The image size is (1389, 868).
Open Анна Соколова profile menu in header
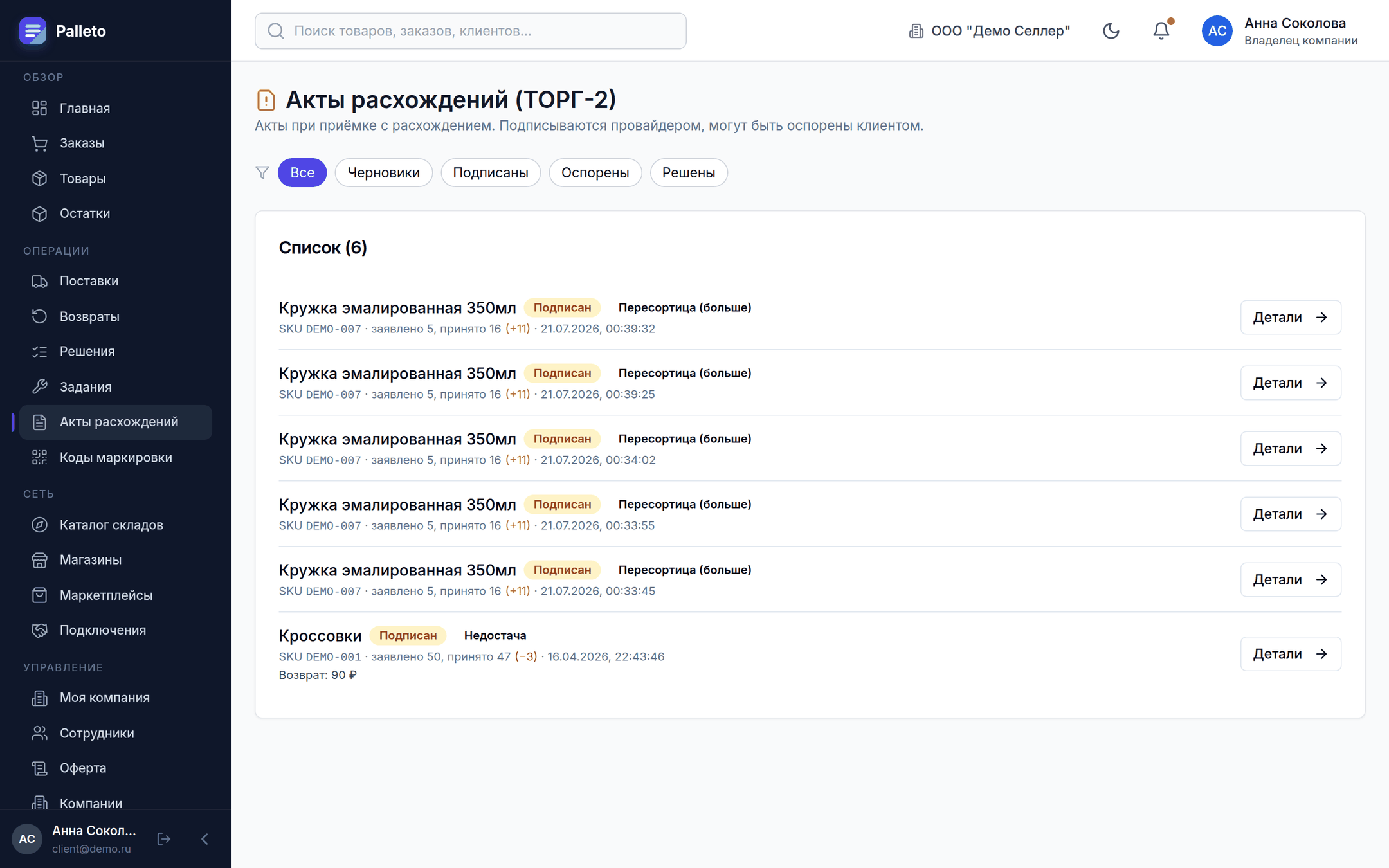pos(1280,31)
